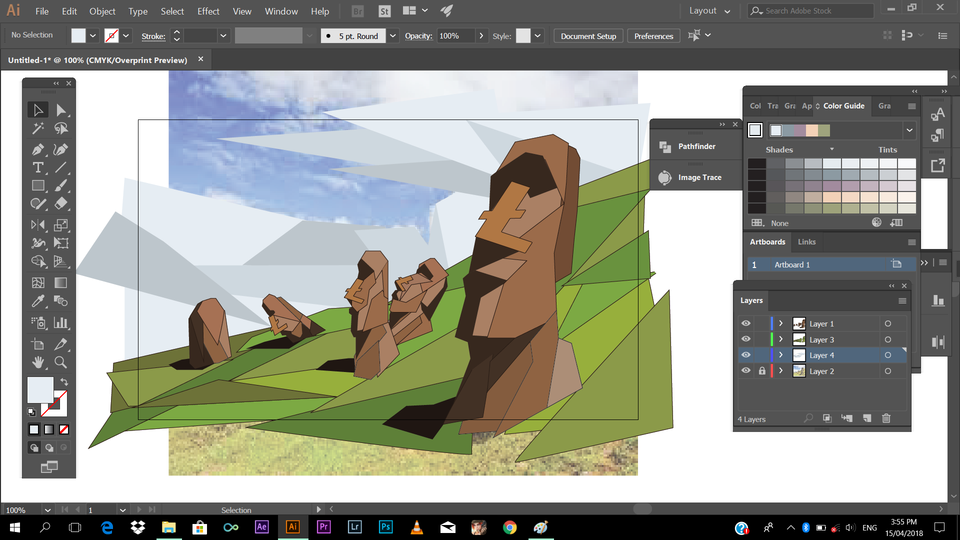Viewport: 960px width, 540px height.
Task: Hide Layer 1 visibility eye
Action: [x=746, y=324]
